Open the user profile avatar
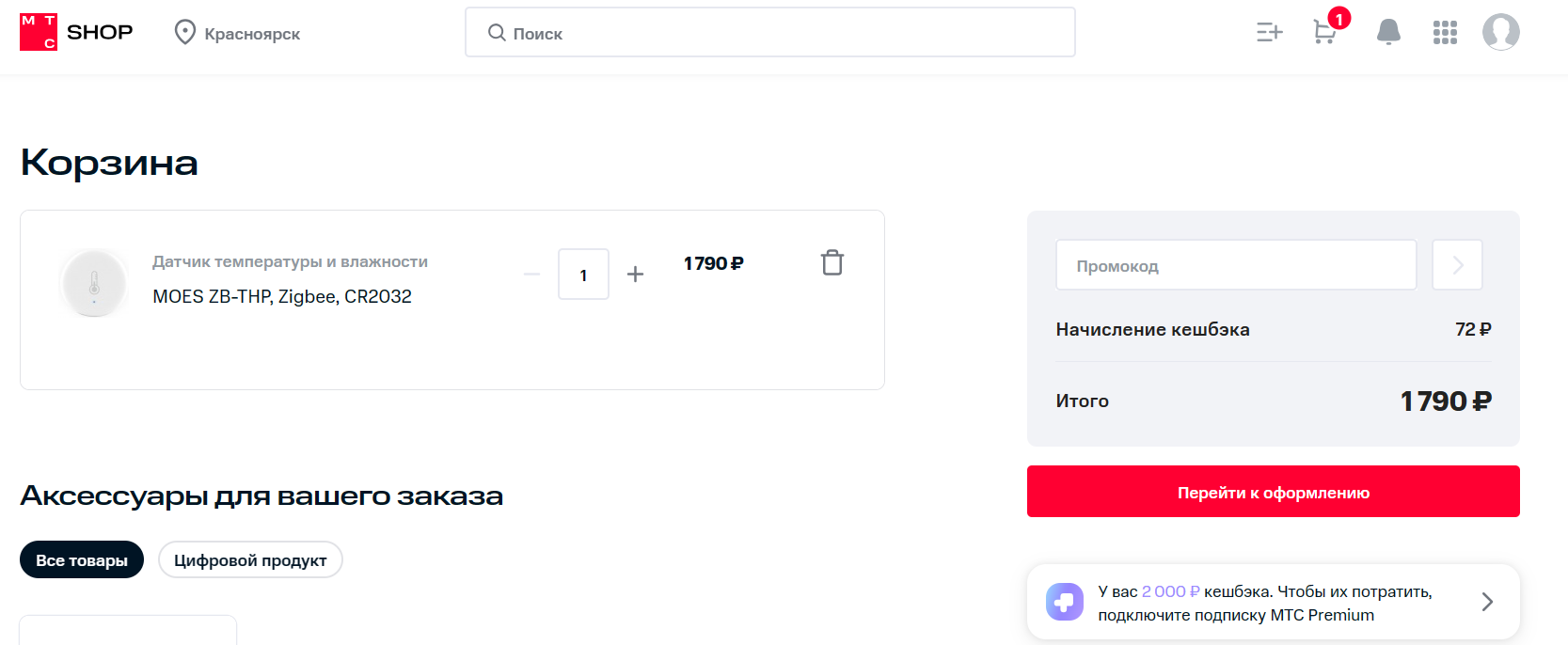1568x645 pixels. click(x=1501, y=32)
